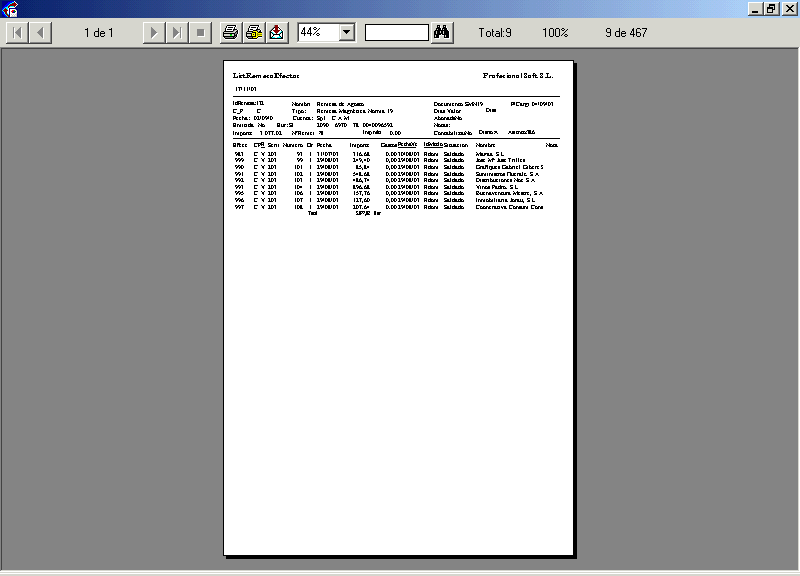Jump to the last page of the report
800x576 pixels.
[x=176, y=33]
